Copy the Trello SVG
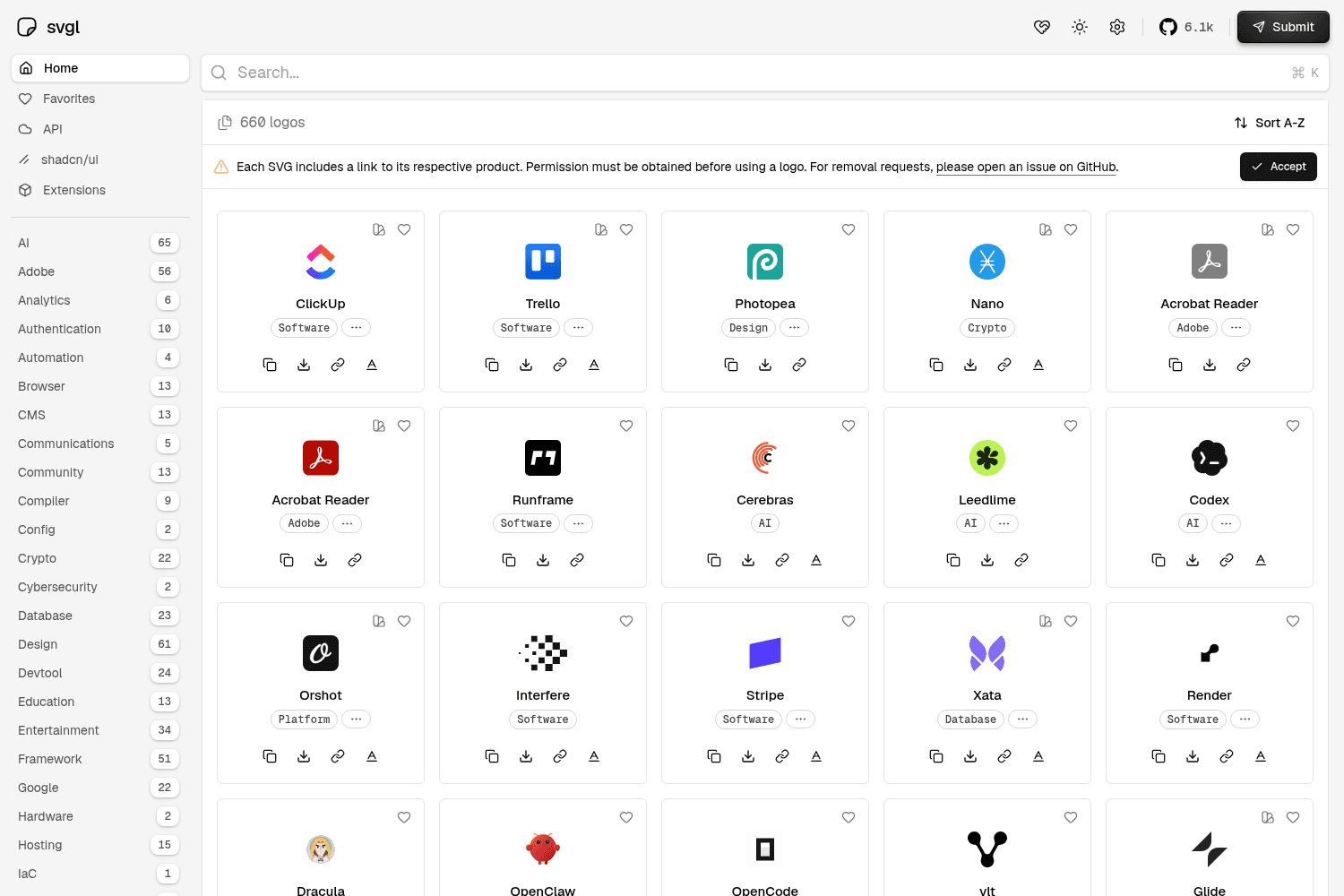The width and height of the screenshot is (1344, 896). point(492,365)
